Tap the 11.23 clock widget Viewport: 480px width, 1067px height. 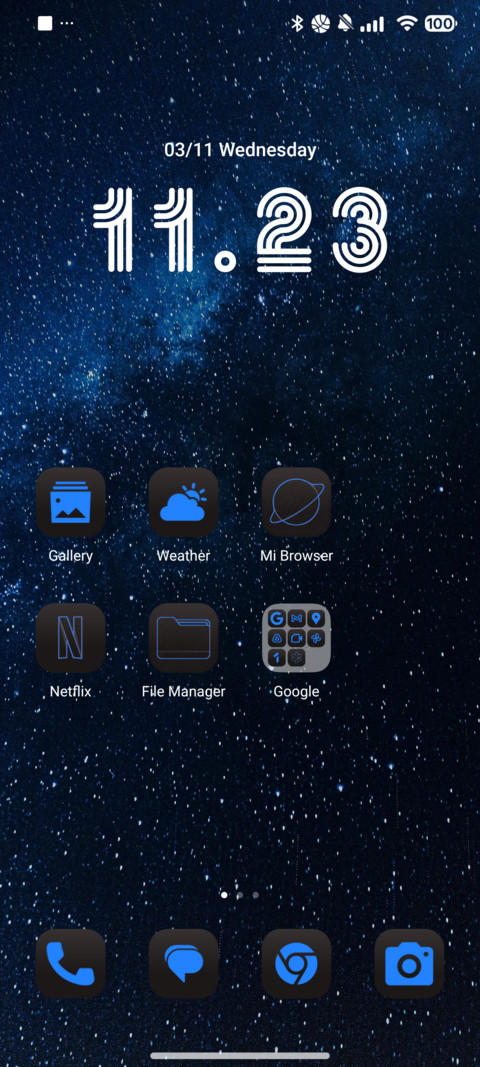pyautogui.click(x=240, y=231)
